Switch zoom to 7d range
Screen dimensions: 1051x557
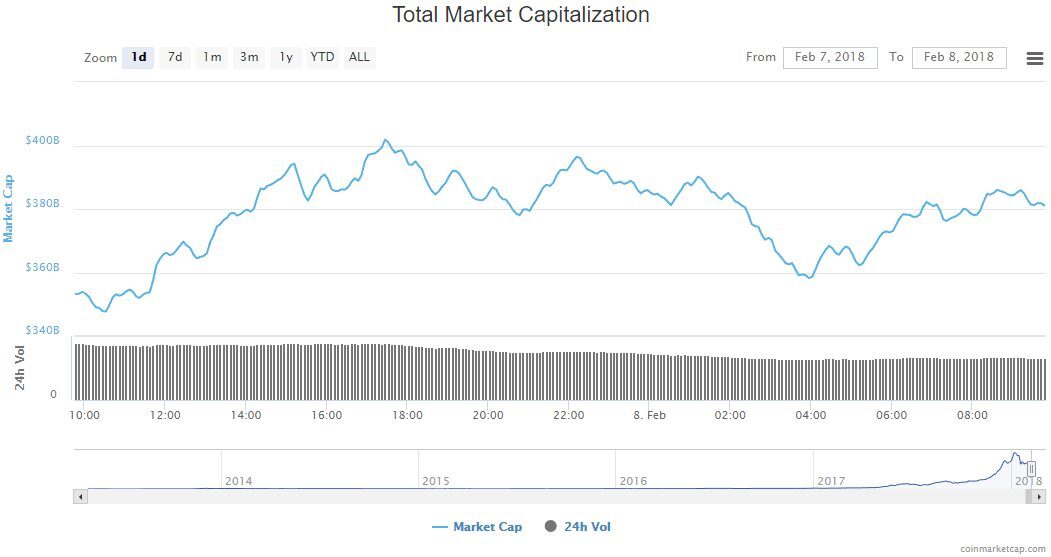(x=175, y=58)
